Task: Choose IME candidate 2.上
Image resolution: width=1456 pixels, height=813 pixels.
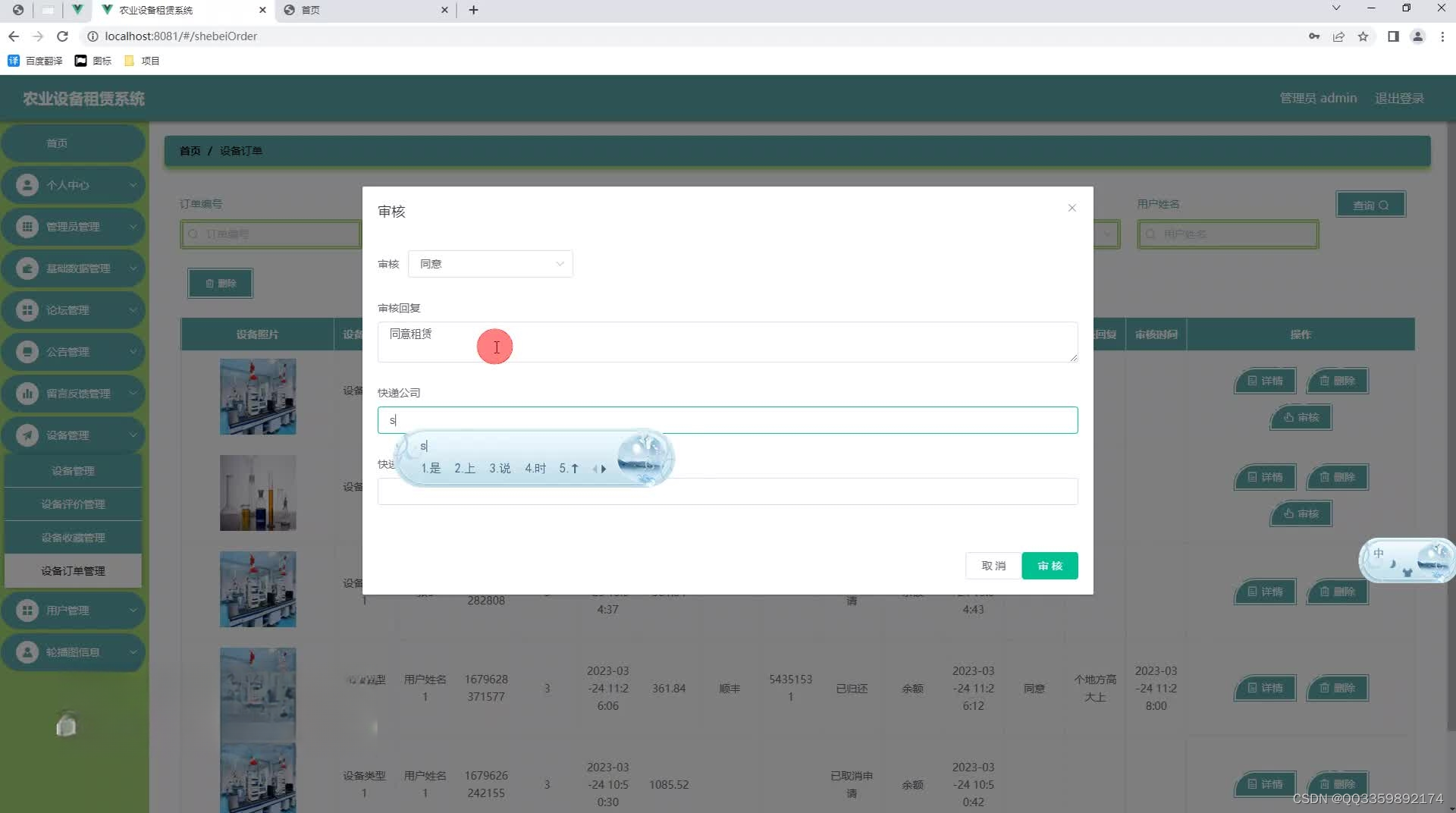Action: pos(465,469)
